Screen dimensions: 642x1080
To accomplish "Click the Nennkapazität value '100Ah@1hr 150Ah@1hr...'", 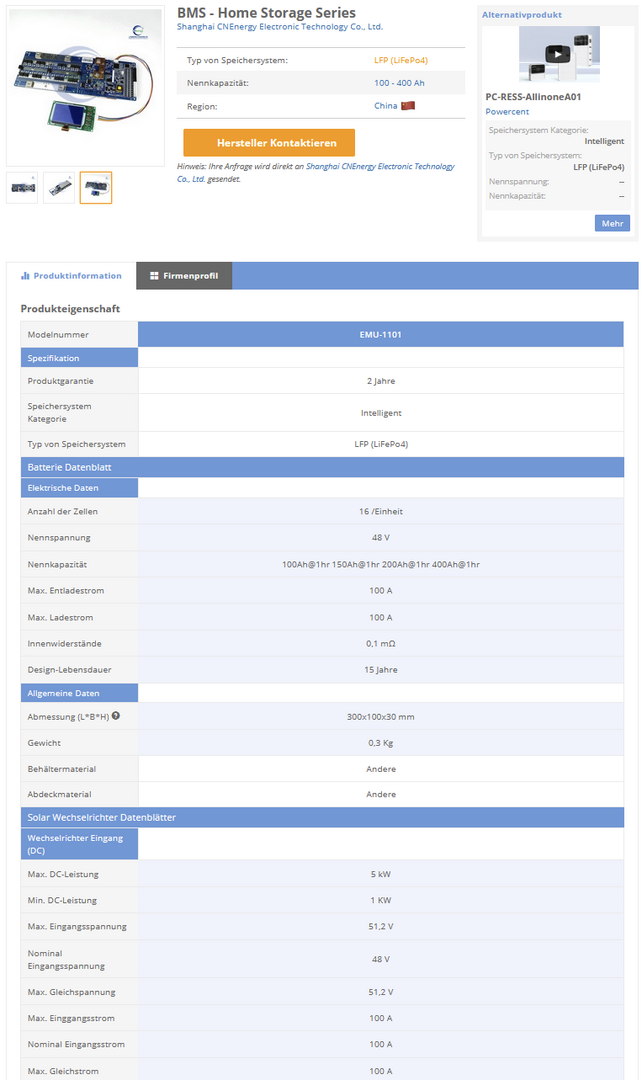I will click(x=381, y=564).
